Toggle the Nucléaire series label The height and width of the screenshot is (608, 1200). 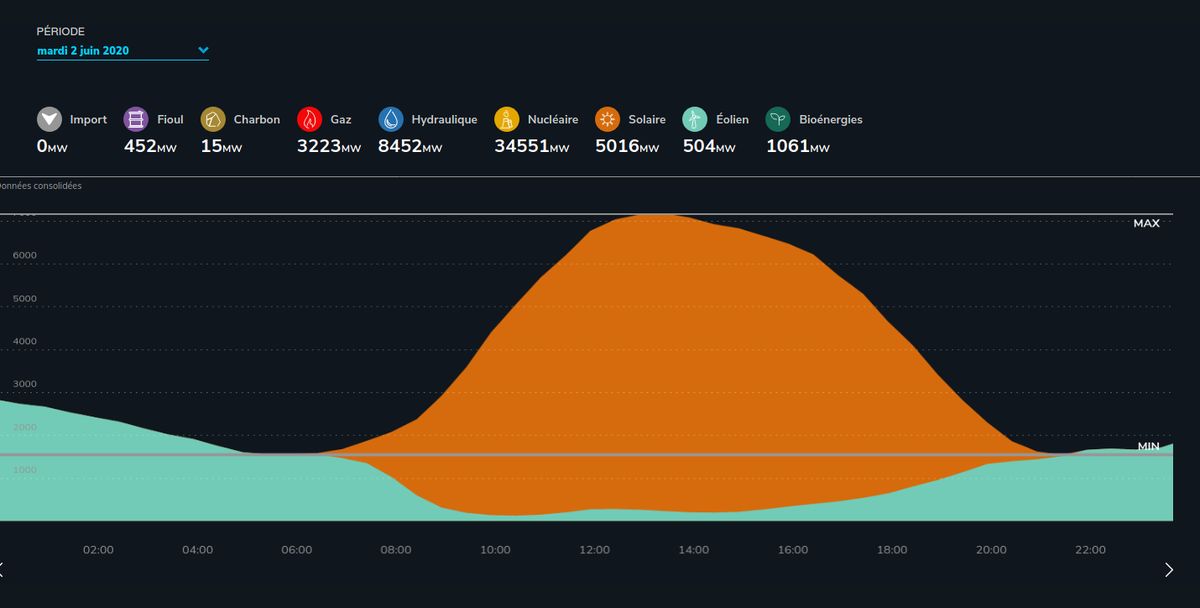(551, 120)
